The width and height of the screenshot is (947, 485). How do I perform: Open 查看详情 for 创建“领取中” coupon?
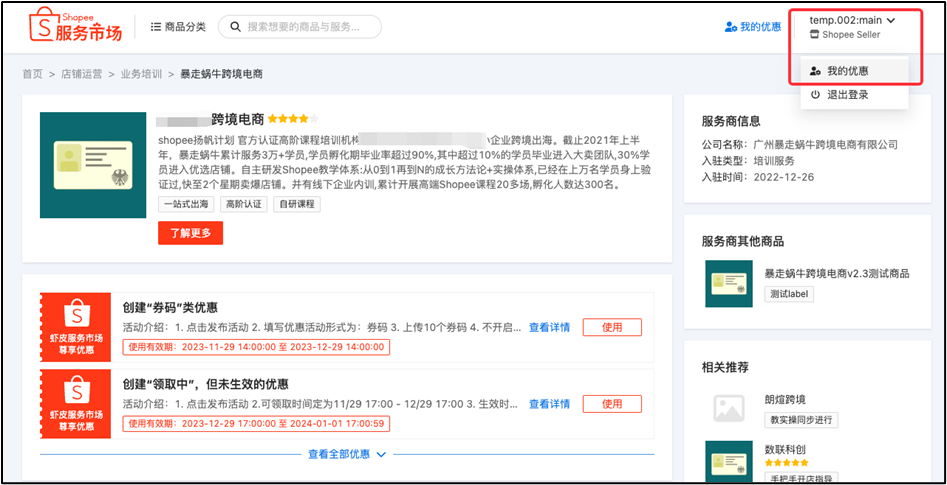coord(550,404)
